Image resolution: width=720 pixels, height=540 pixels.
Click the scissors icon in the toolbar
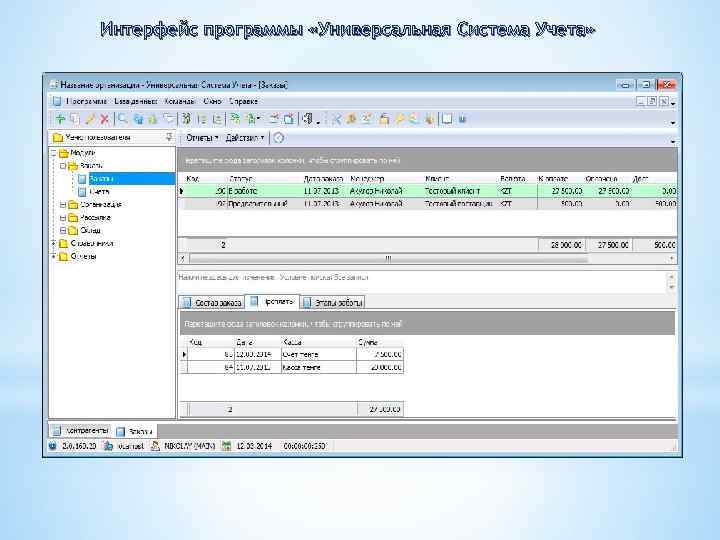[x=337, y=119]
